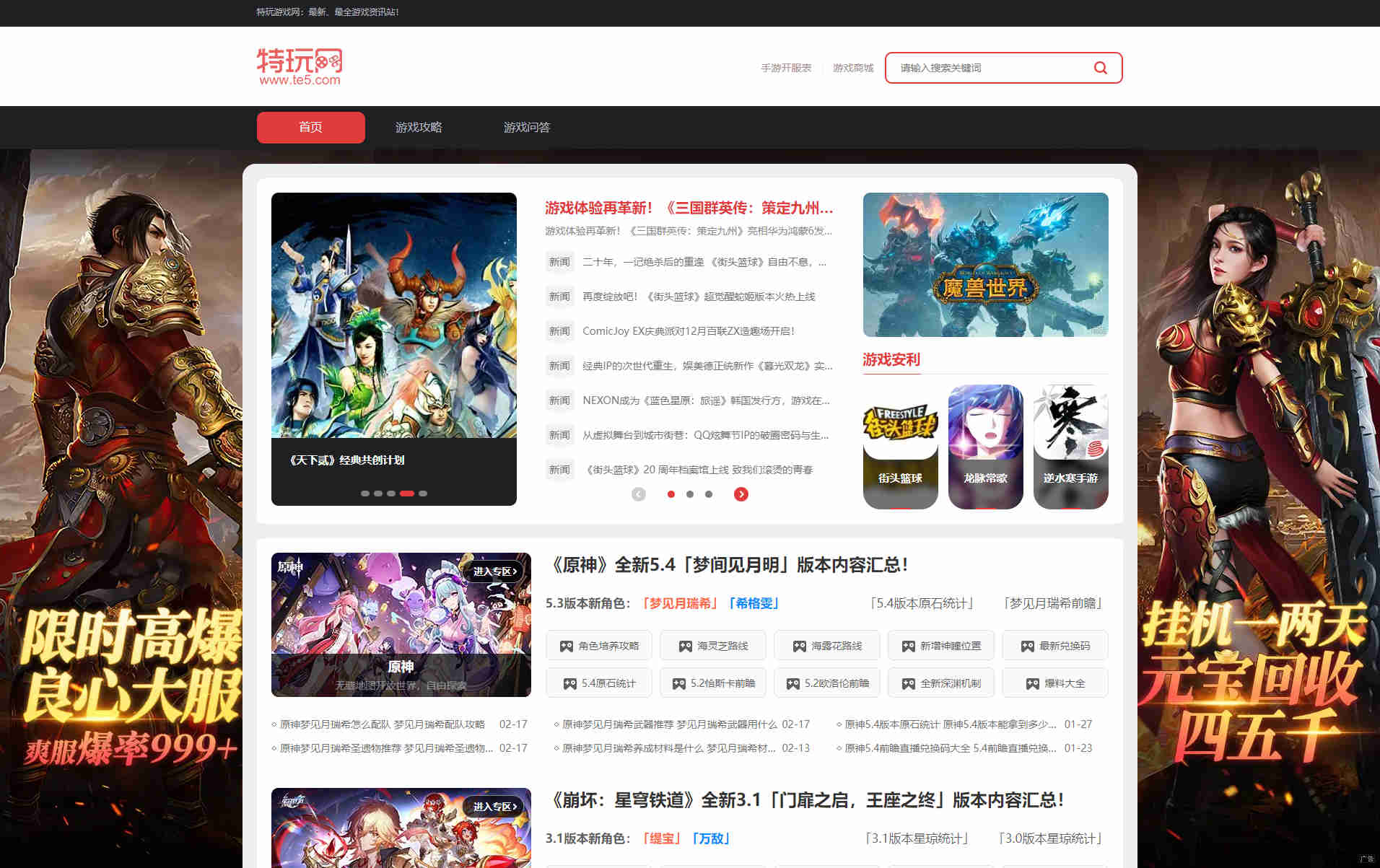Screen dimensions: 1380x868
Task: Open the 最新兑换码 button
Action: 1055,646
